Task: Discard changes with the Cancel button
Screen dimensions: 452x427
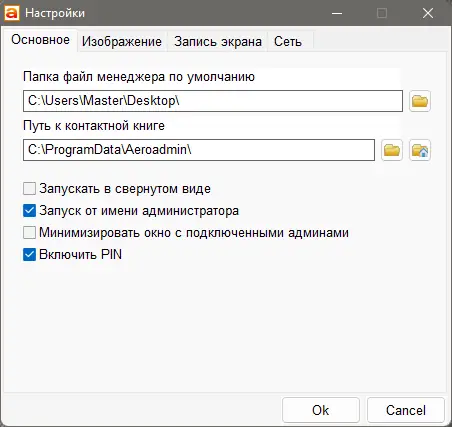Action: point(406,410)
